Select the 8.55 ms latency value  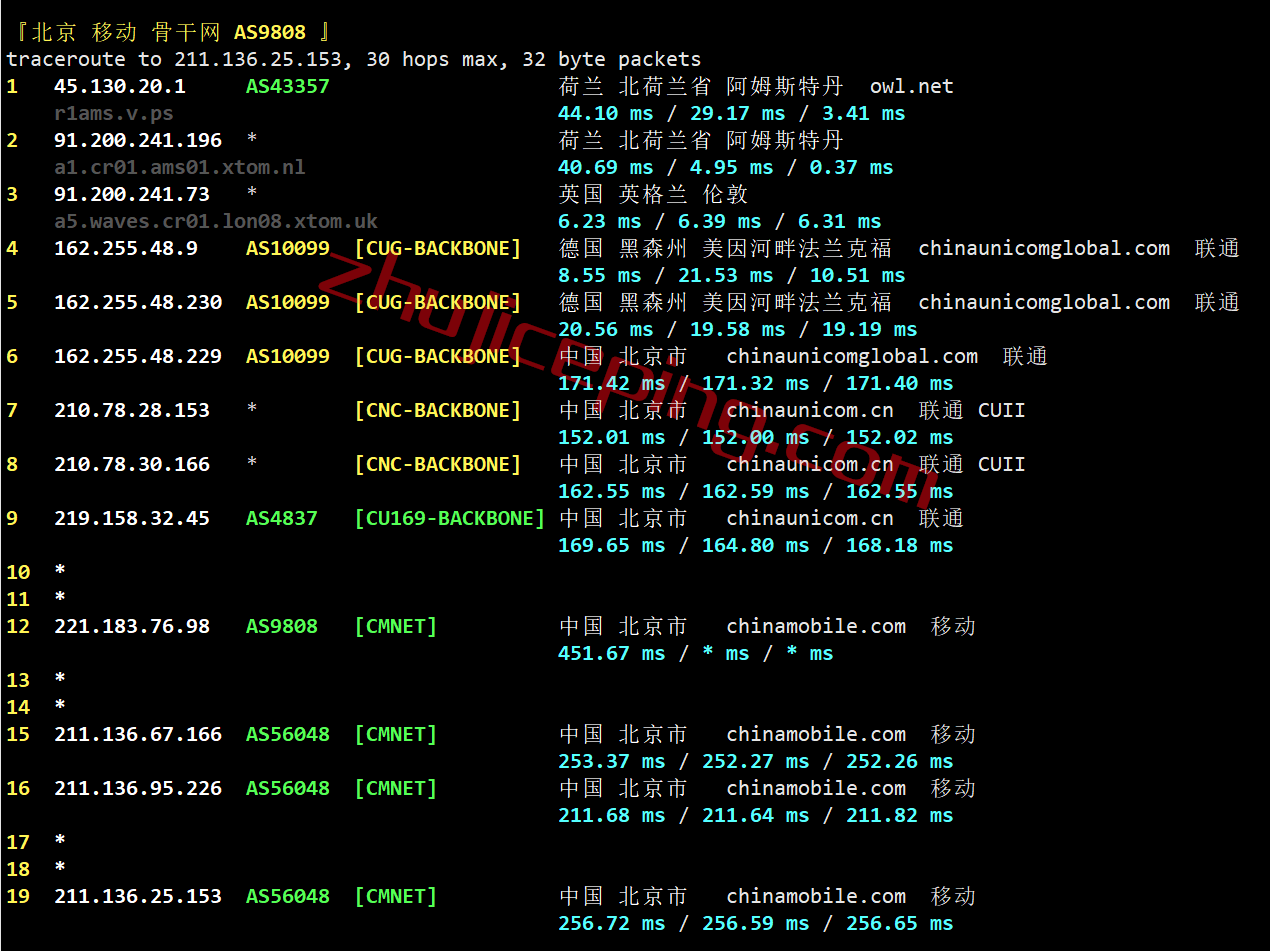pyautogui.click(x=600, y=275)
